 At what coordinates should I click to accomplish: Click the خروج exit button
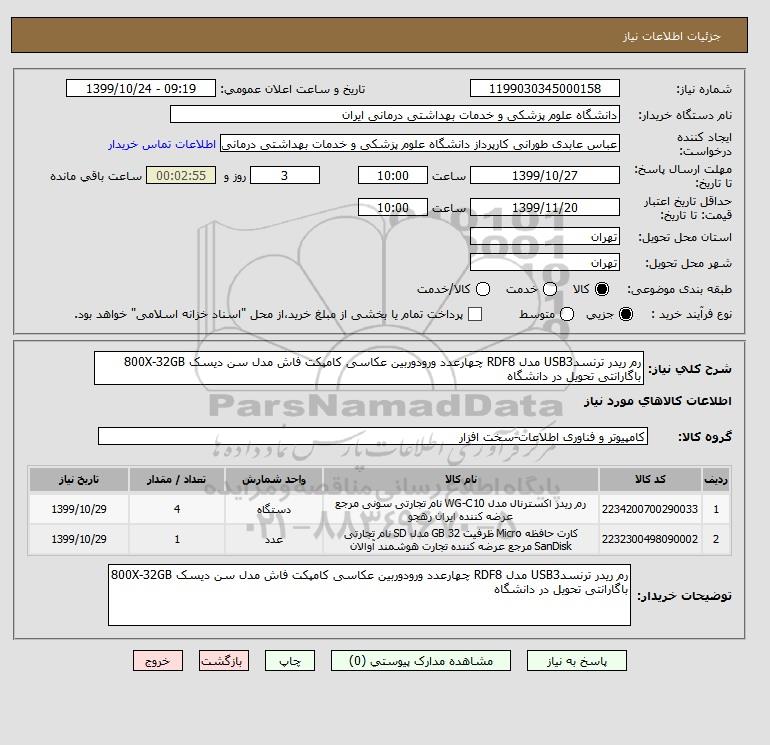coord(158,661)
